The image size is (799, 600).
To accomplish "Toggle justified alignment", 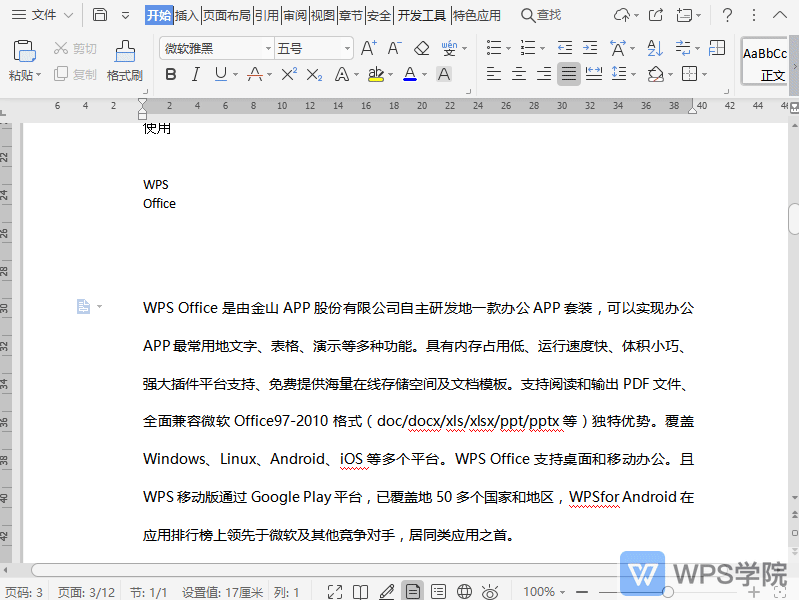I will pos(569,74).
